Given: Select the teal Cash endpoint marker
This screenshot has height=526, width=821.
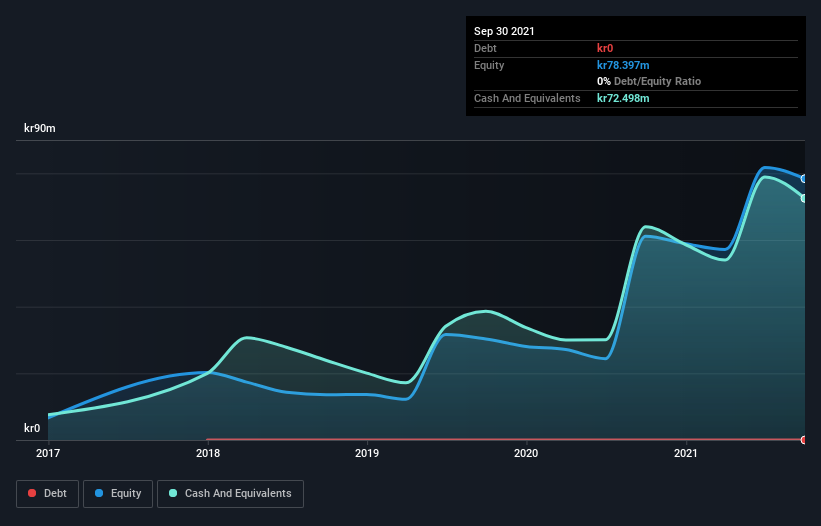Looking at the screenshot, I should 804,198.
